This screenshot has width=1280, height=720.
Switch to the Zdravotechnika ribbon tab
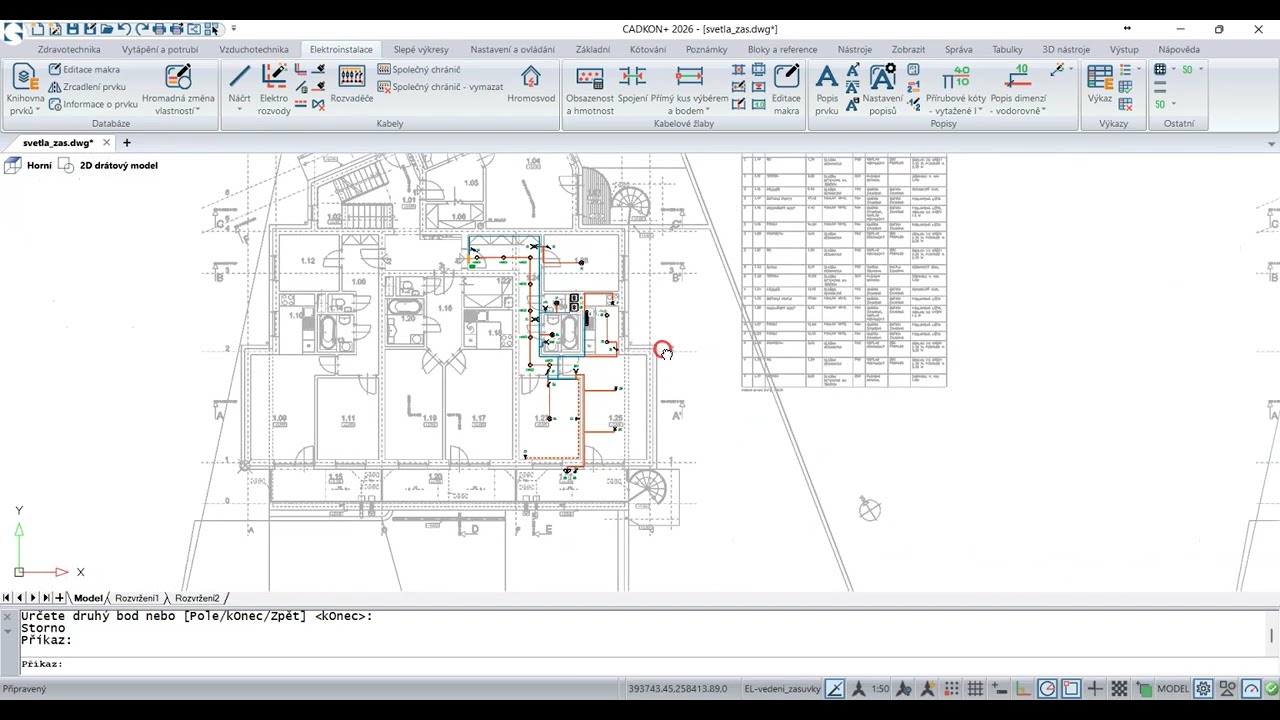coord(69,49)
